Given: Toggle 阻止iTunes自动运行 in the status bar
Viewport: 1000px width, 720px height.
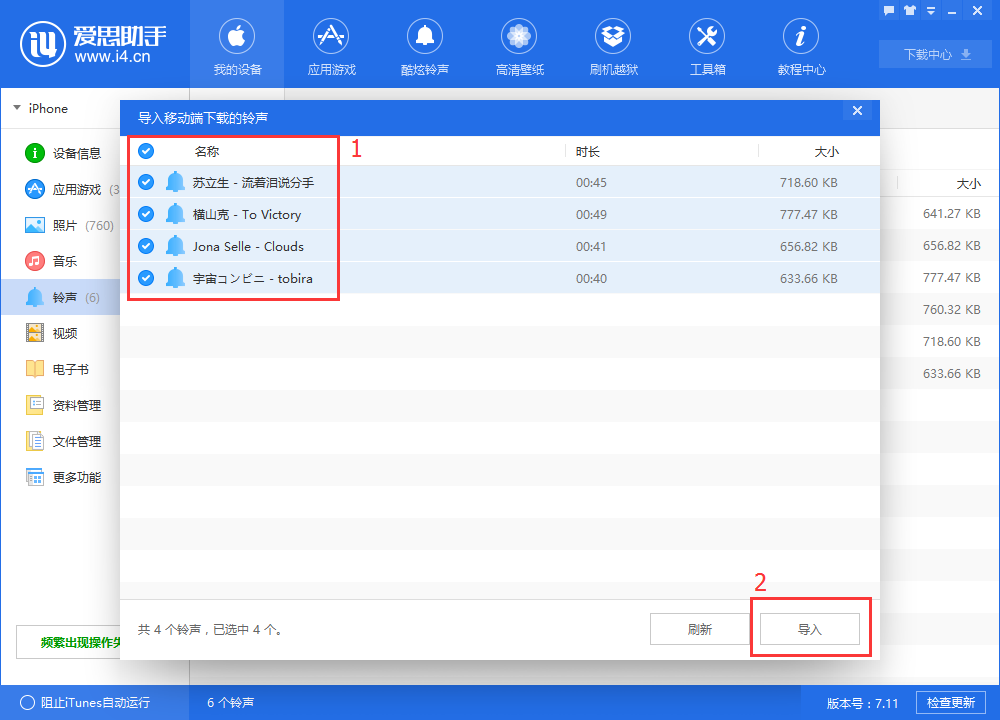Looking at the screenshot, I should pyautogui.click(x=27, y=703).
